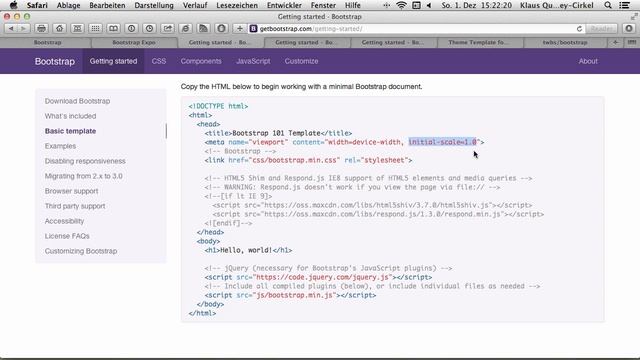
Task: Select Basic template in the sidebar
Action: [x=71, y=131]
